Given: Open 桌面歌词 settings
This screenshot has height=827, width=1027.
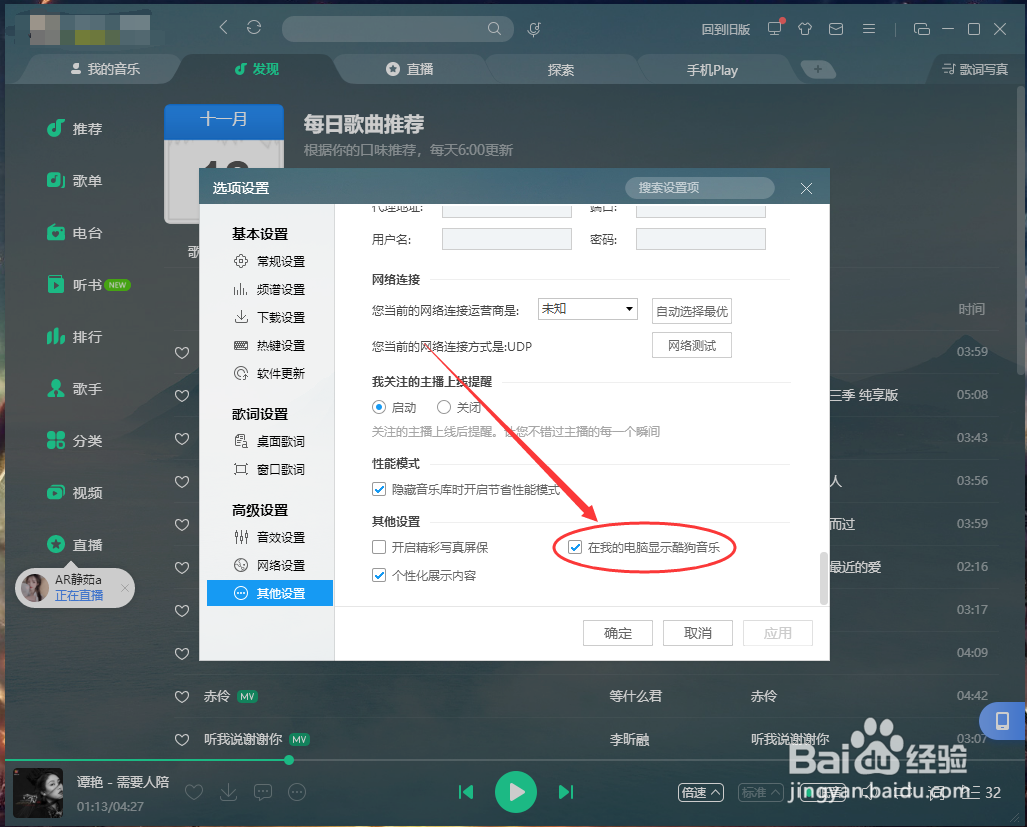Looking at the screenshot, I should pyautogui.click(x=269, y=441).
